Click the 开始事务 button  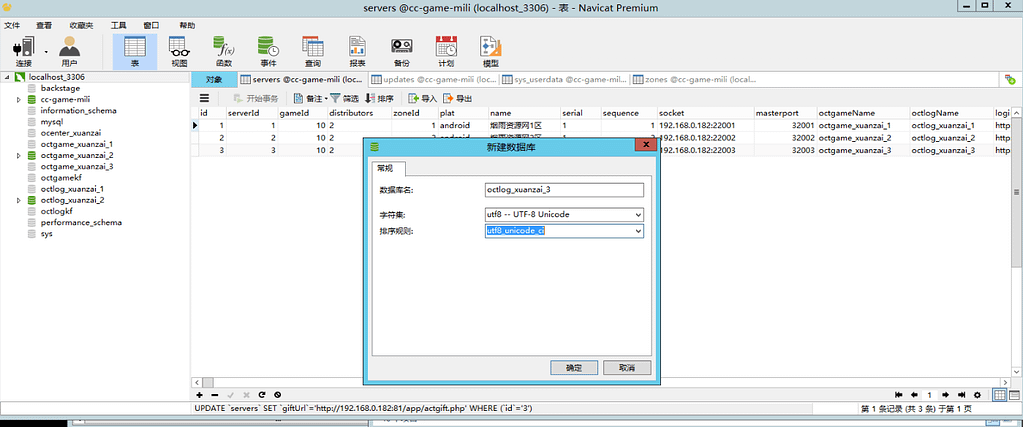255,99
